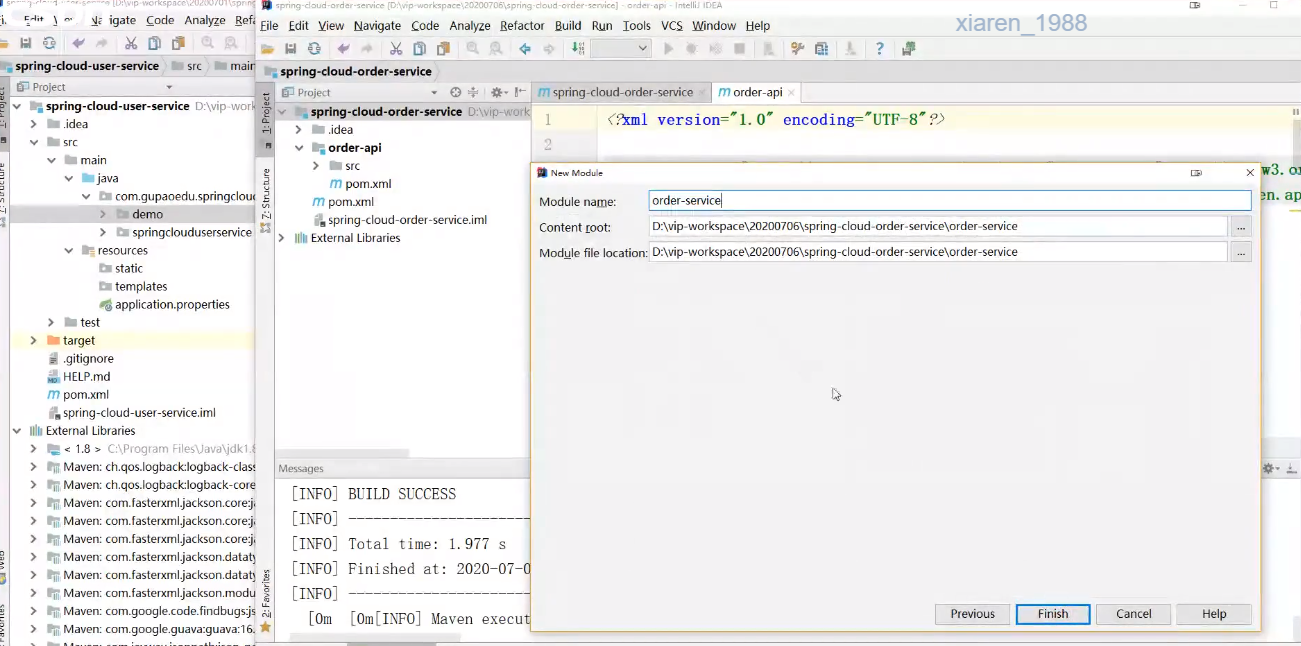The height and width of the screenshot is (646, 1301).
Task: Expand the target folder in user-service tree
Action: tap(33, 340)
